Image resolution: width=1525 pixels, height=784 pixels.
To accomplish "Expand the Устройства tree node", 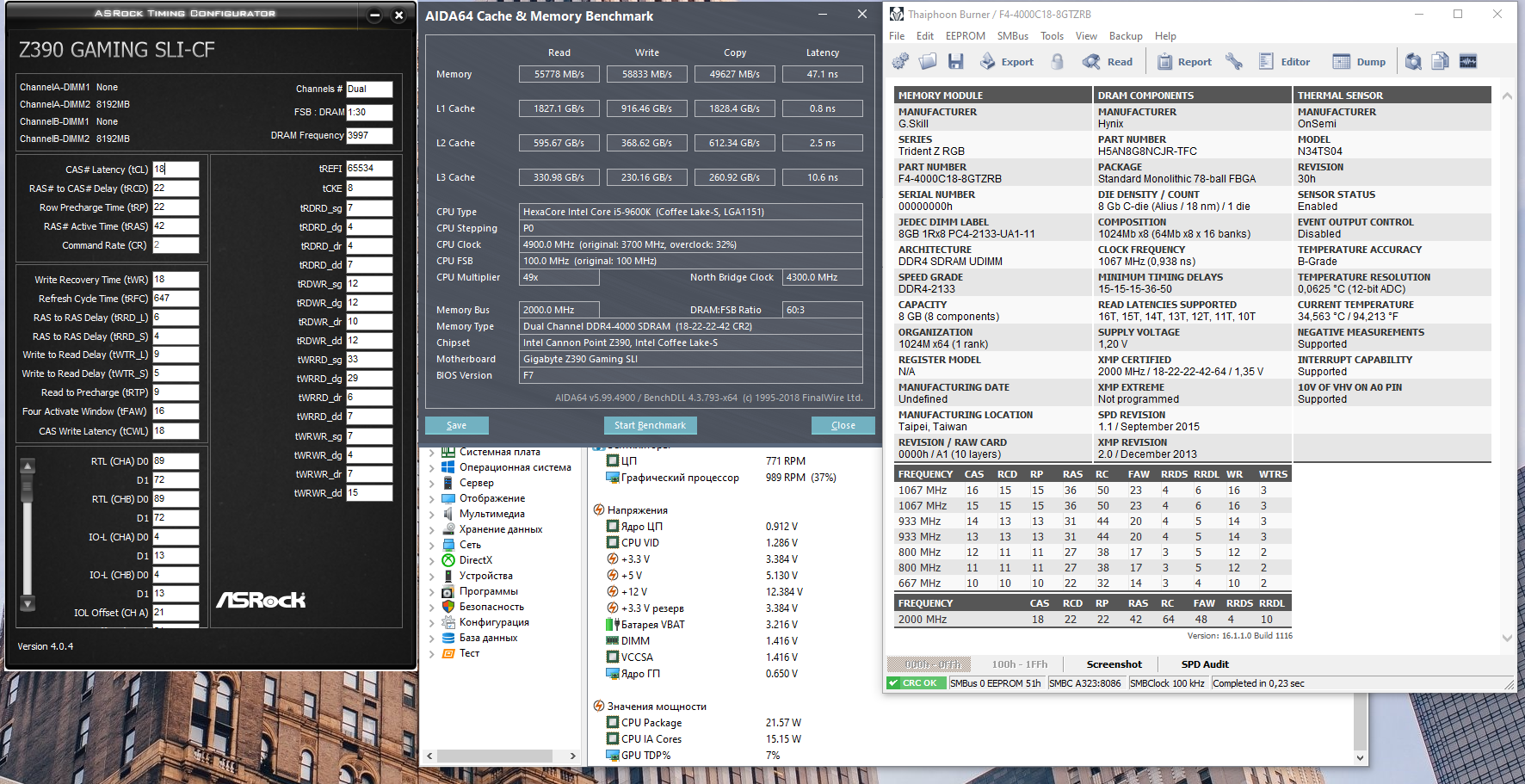I will click(431, 576).
